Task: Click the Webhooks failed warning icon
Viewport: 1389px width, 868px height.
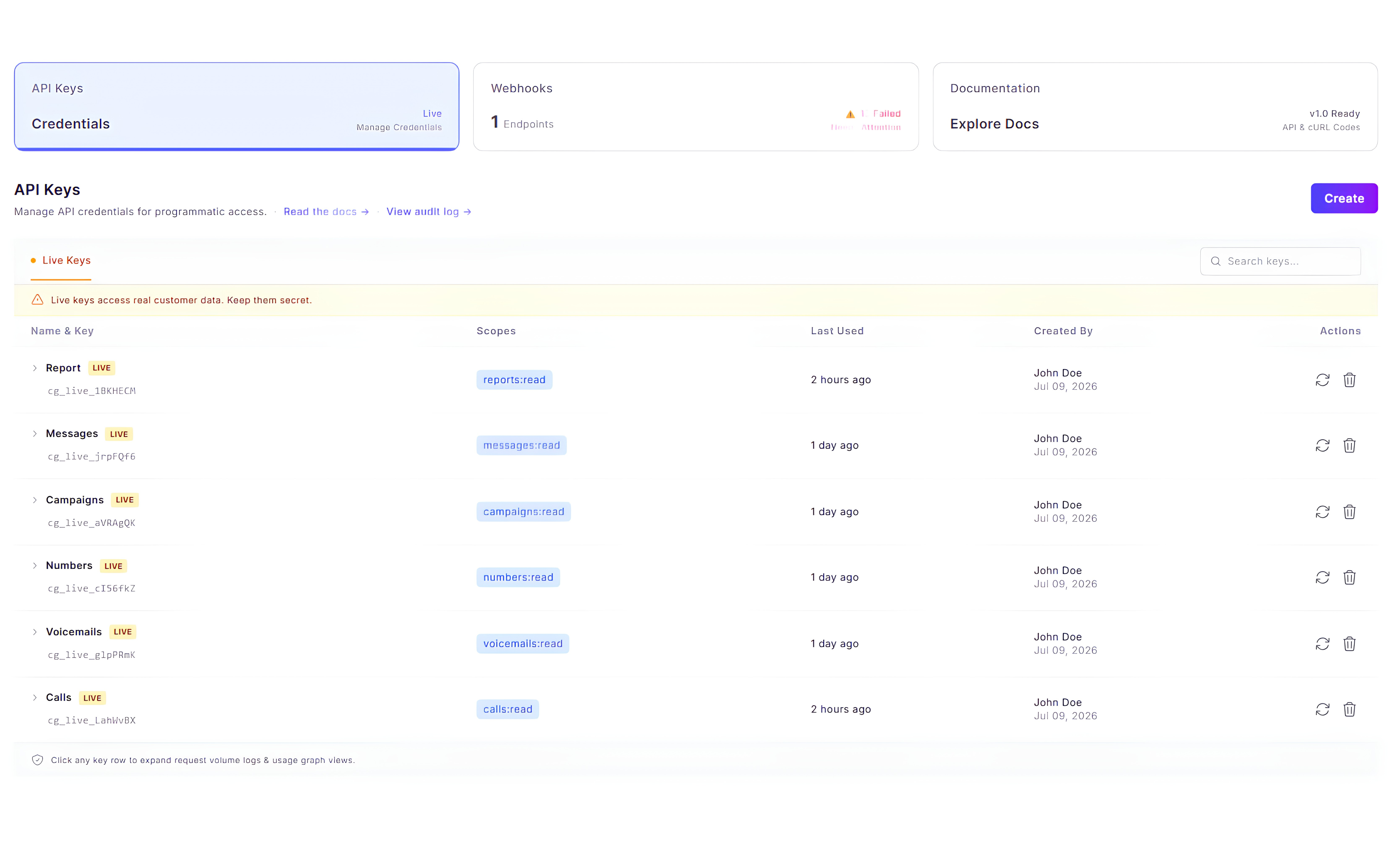Action: [850, 114]
